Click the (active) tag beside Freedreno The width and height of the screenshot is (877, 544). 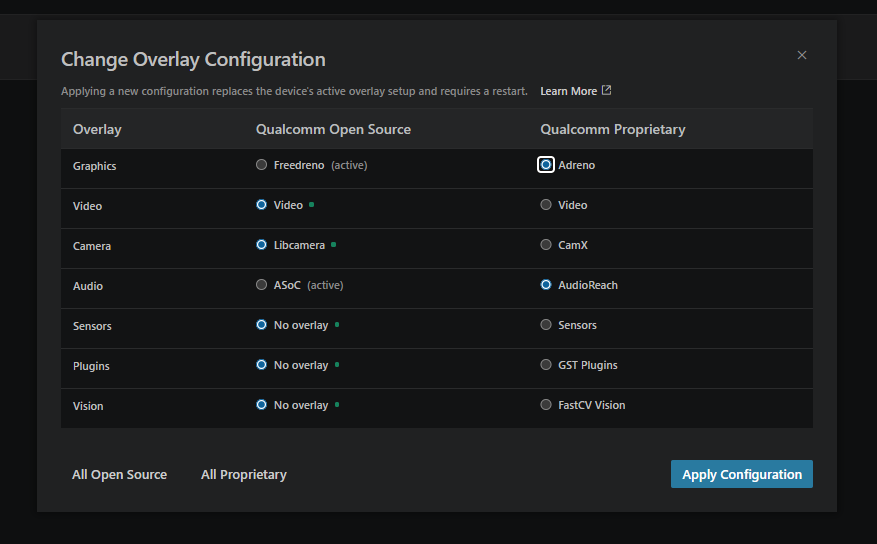(349, 165)
